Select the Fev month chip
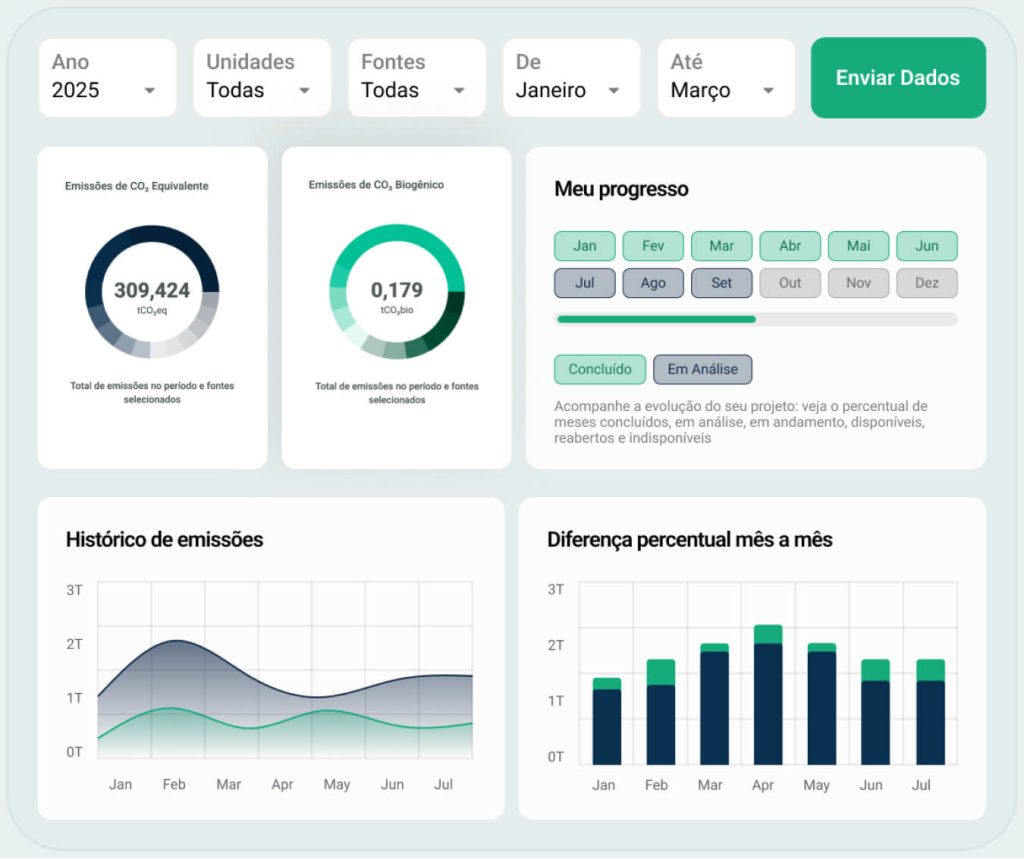The image size is (1024, 859). (653, 246)
